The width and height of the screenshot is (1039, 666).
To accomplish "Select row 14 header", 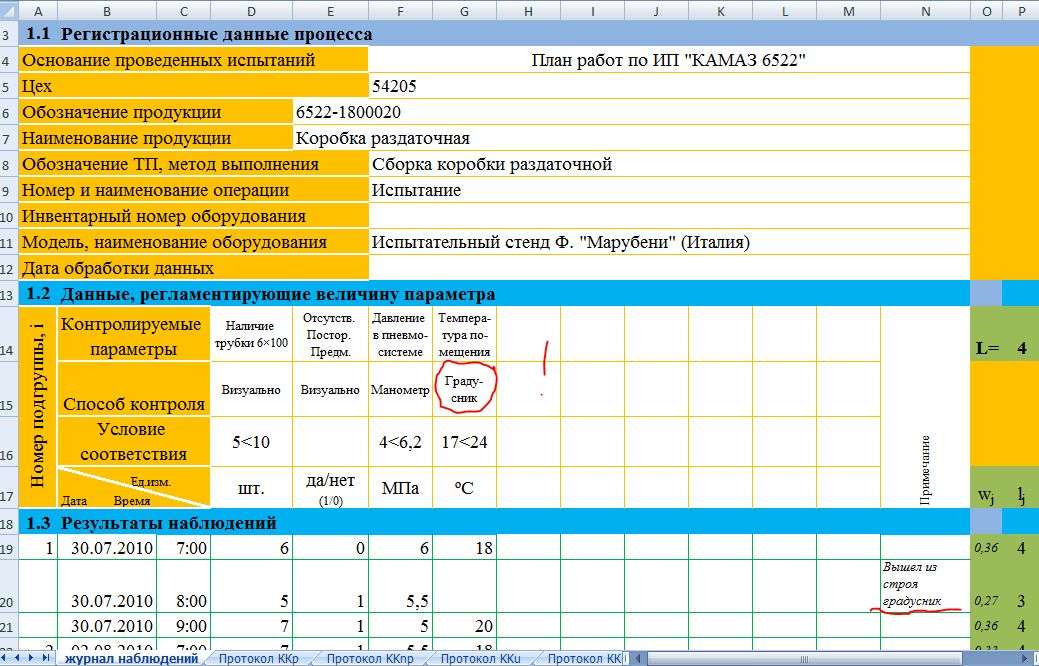I will [9, 349].
